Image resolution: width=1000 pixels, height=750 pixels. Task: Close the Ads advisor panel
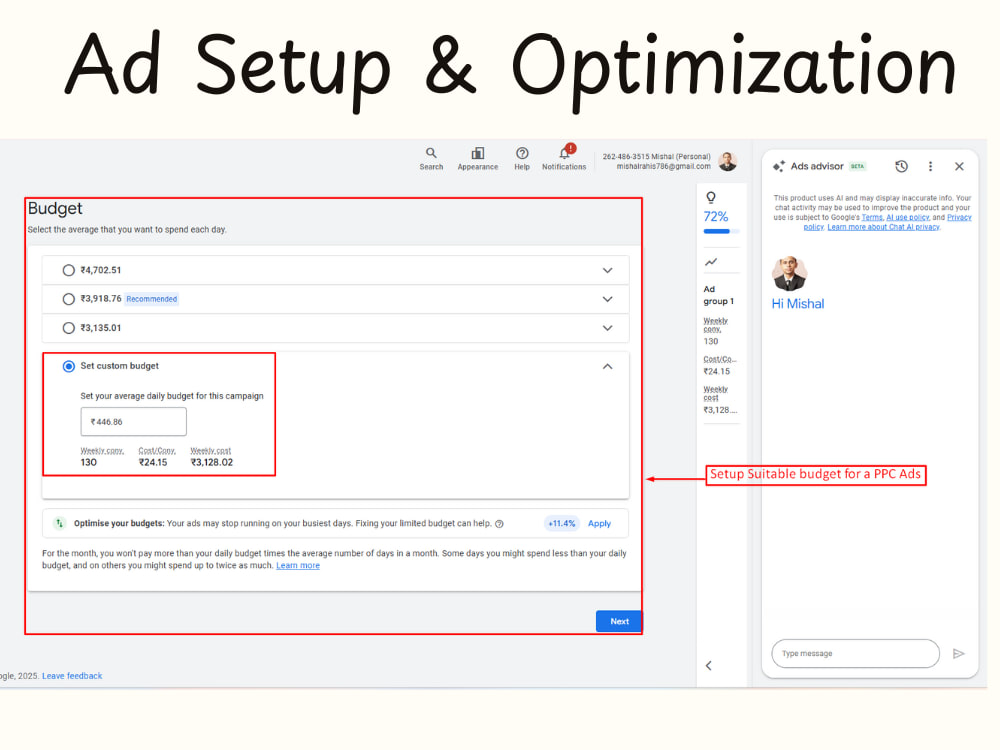click(x=959, y=166)
